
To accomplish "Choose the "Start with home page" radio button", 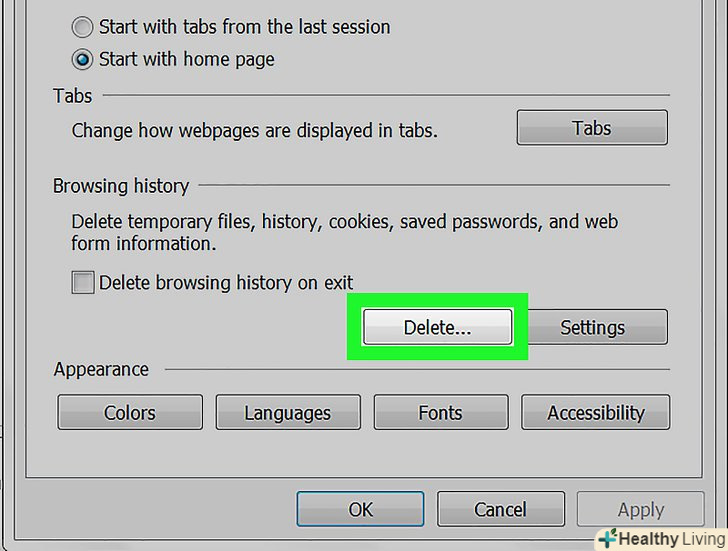I will tap(83, 59).
